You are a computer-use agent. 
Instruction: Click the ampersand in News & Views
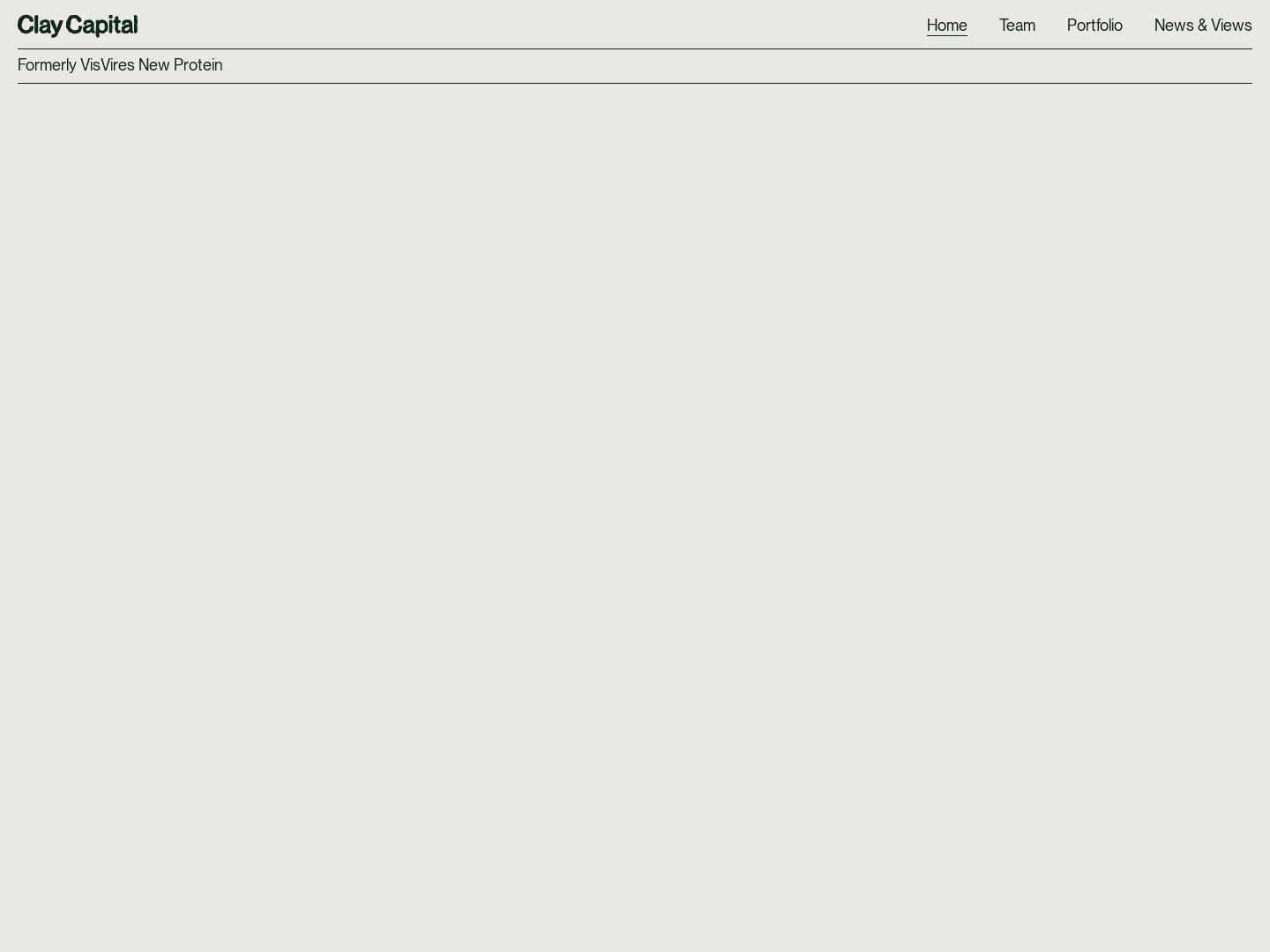pyautogui.click(x=1202, y=26)
